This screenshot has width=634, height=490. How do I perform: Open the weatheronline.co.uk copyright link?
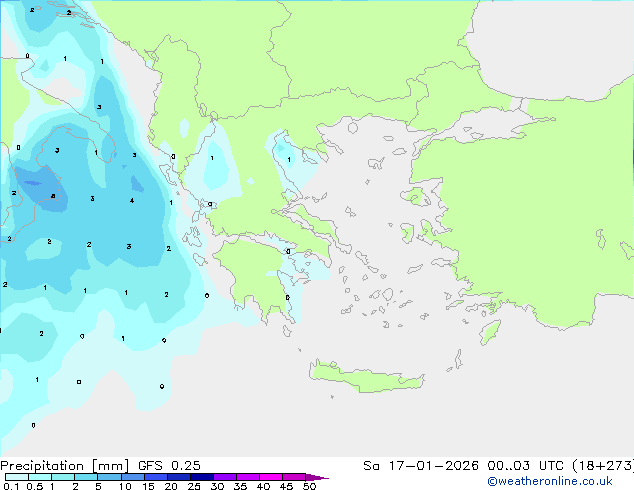tap(550, 481)
